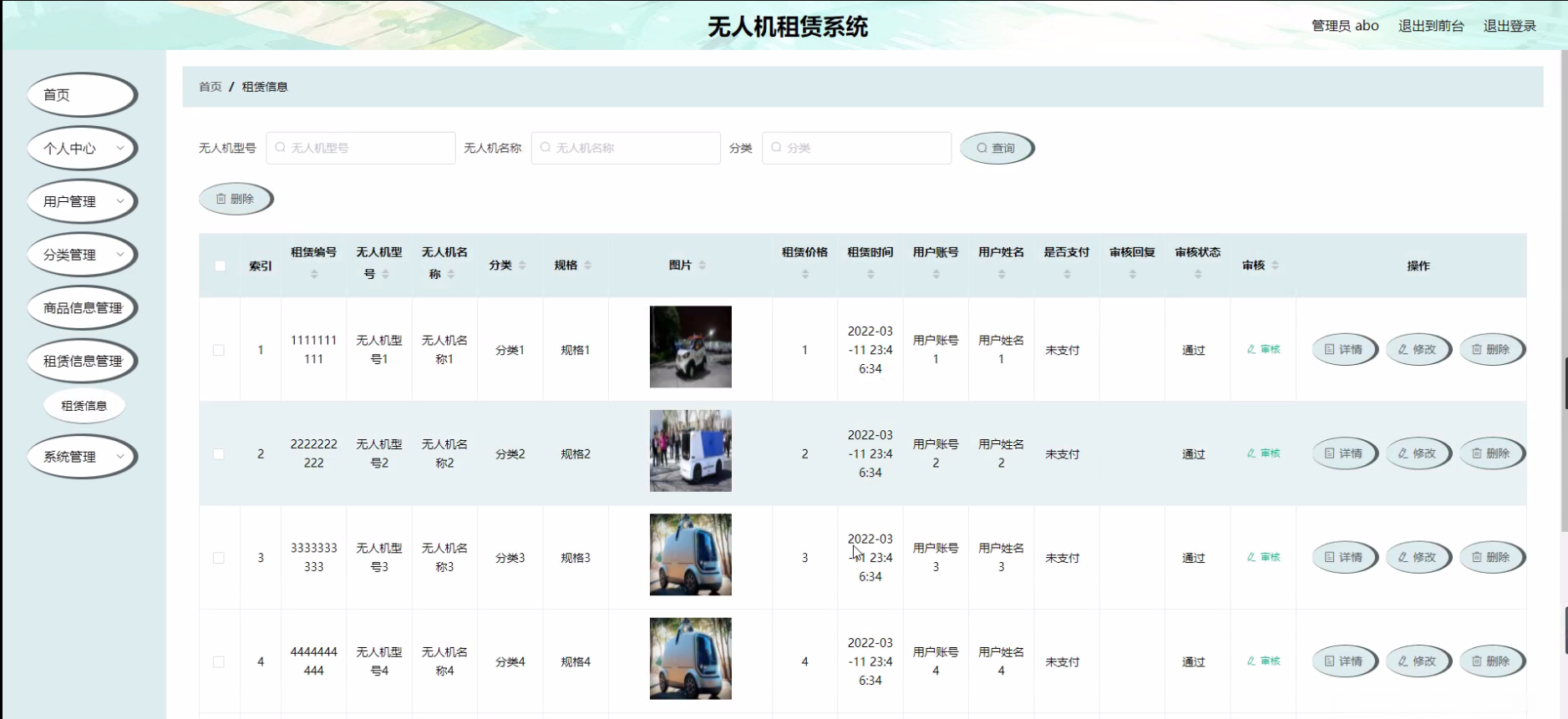Sort by the 规格 column sort arrows
This screenshot has width=1568, height=719.
[587, 266]
